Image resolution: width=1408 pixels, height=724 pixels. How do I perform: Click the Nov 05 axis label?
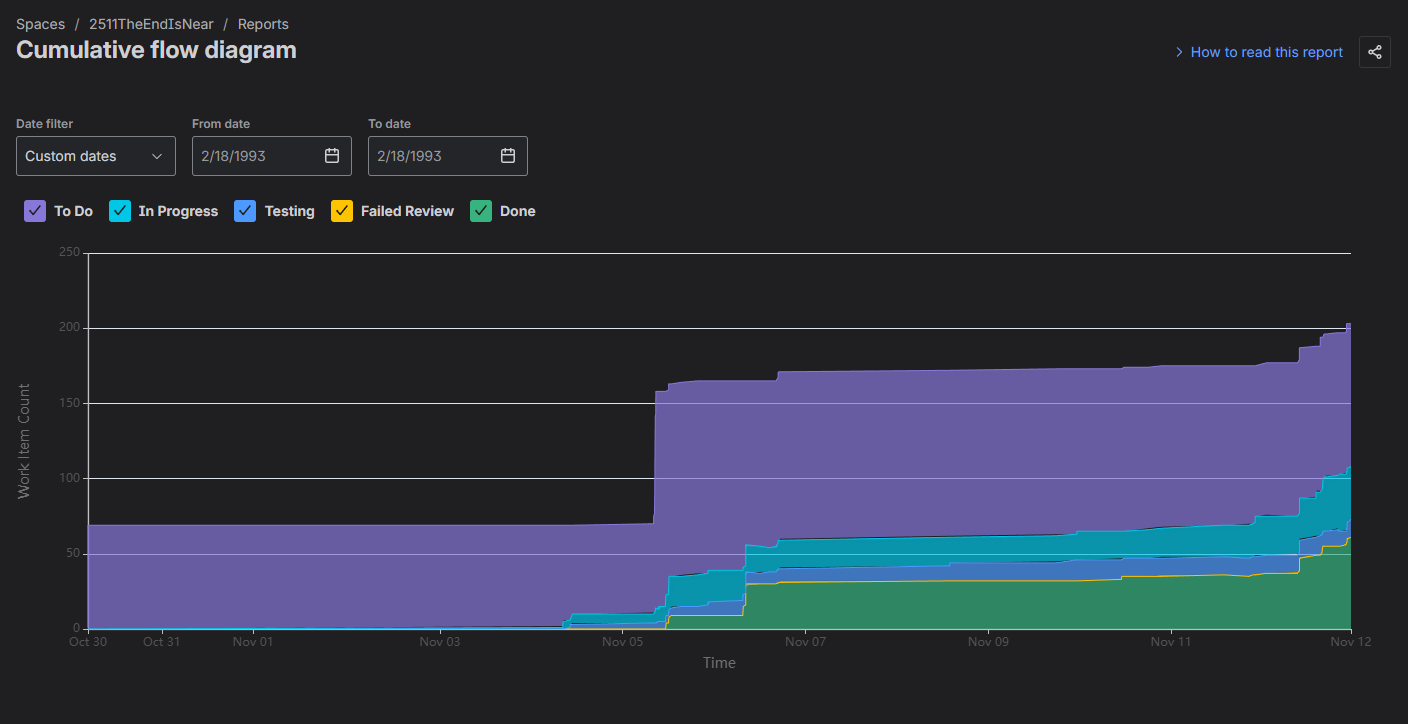point(621,642)
